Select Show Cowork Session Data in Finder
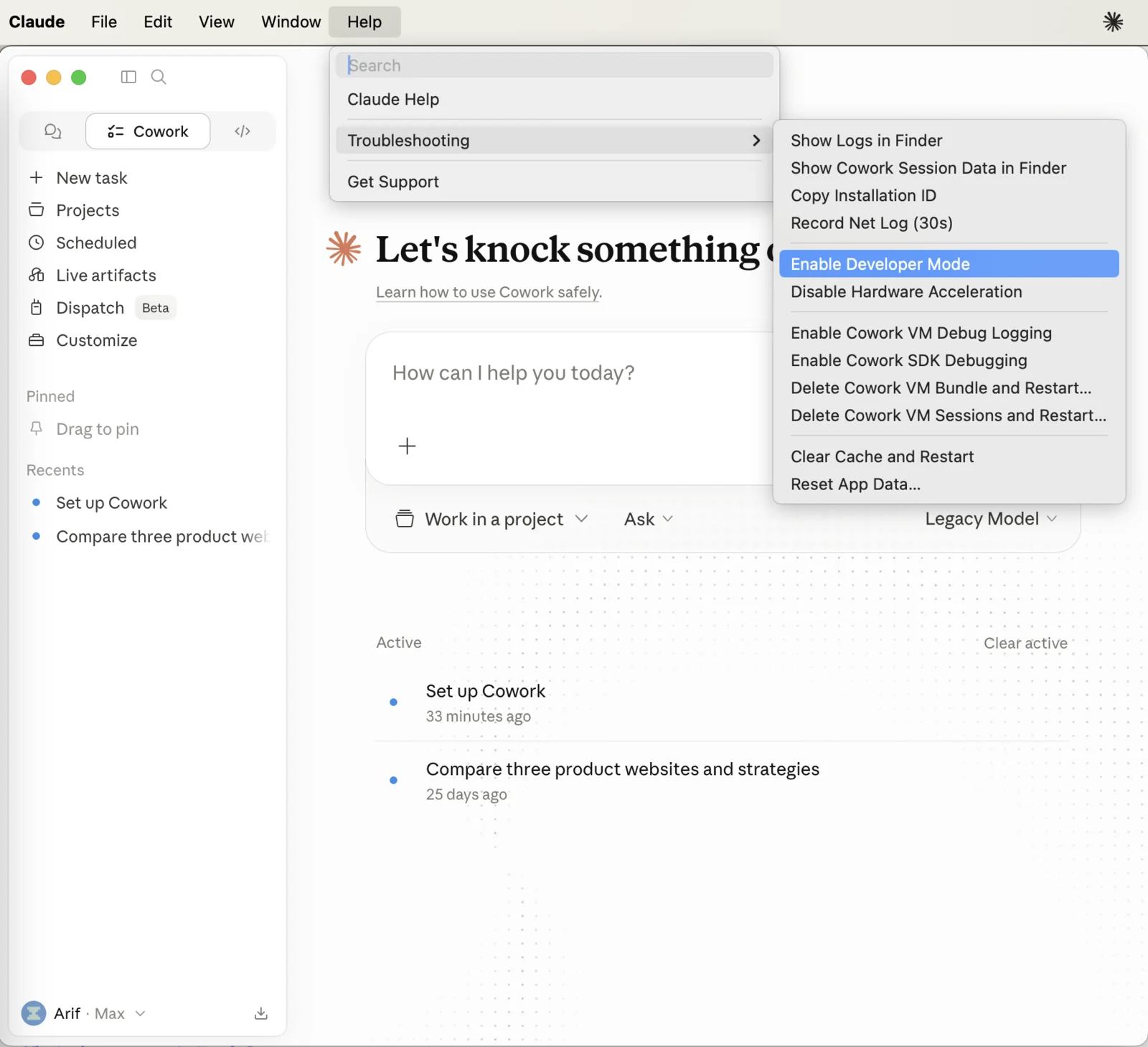The height and width of the screenshot is (1047, 1148). click(x=949, y=168)
